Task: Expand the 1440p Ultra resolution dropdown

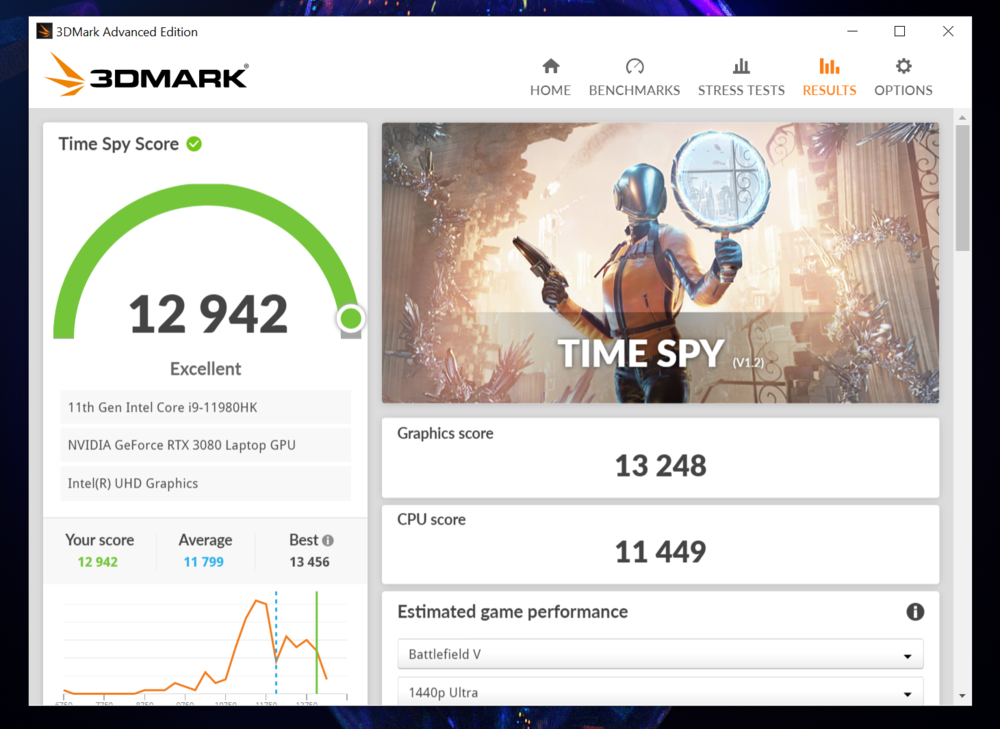Action: 660,693
